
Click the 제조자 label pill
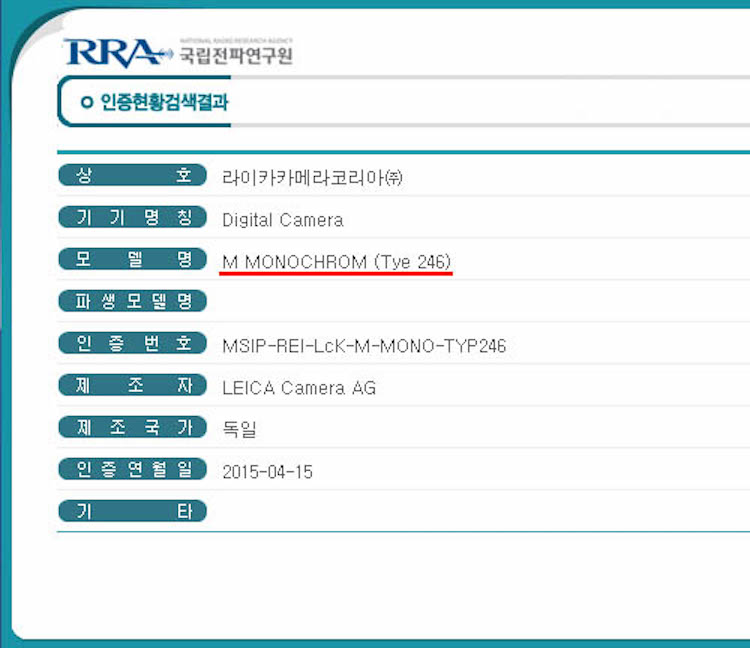pos(132,386)
